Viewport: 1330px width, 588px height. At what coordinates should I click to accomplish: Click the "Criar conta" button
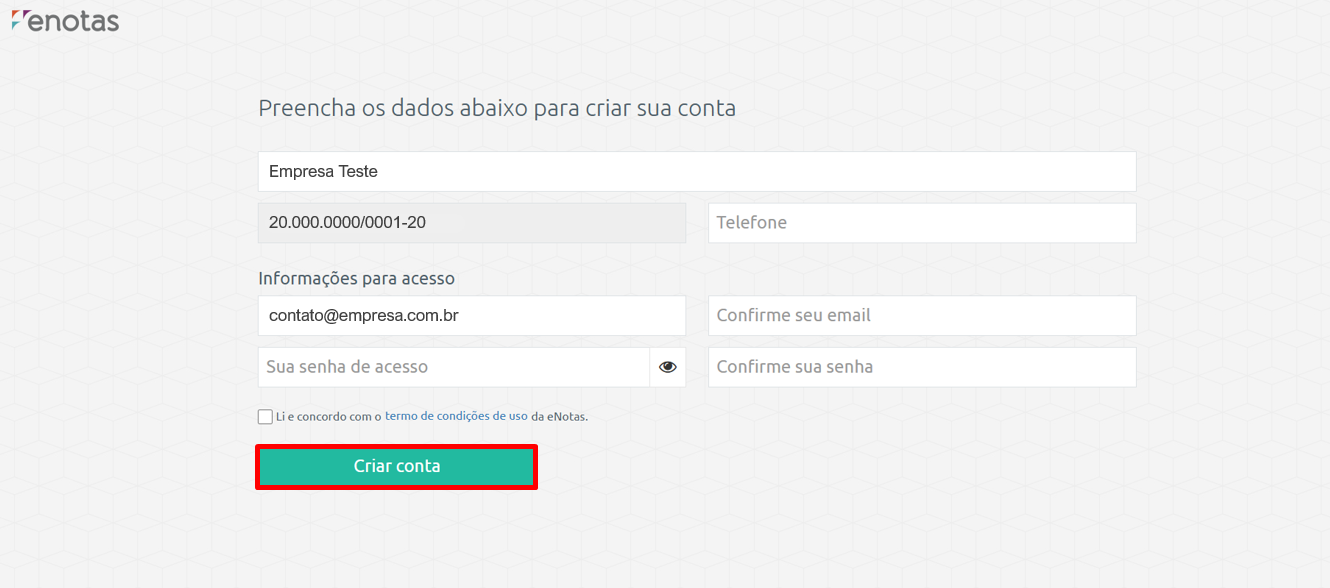click(x=397, y=467)
